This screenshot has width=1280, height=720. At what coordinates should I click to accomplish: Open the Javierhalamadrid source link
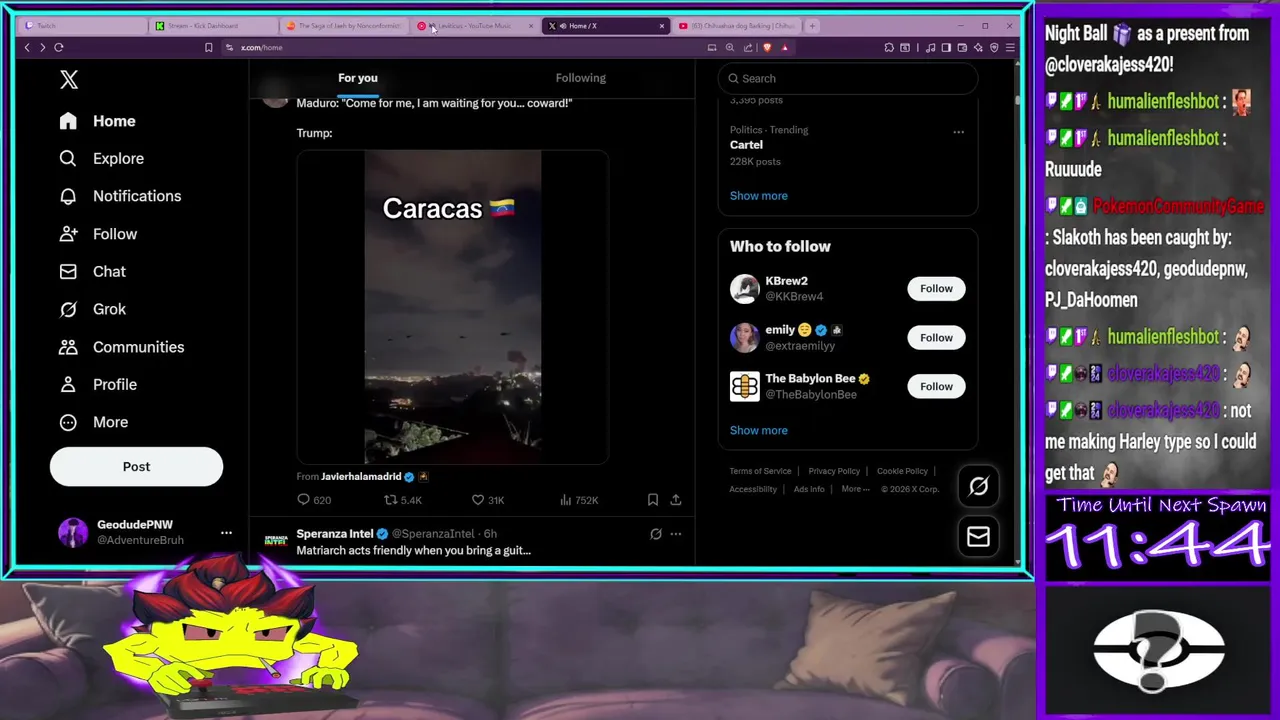pyautogui.click(x=361, y=477)
